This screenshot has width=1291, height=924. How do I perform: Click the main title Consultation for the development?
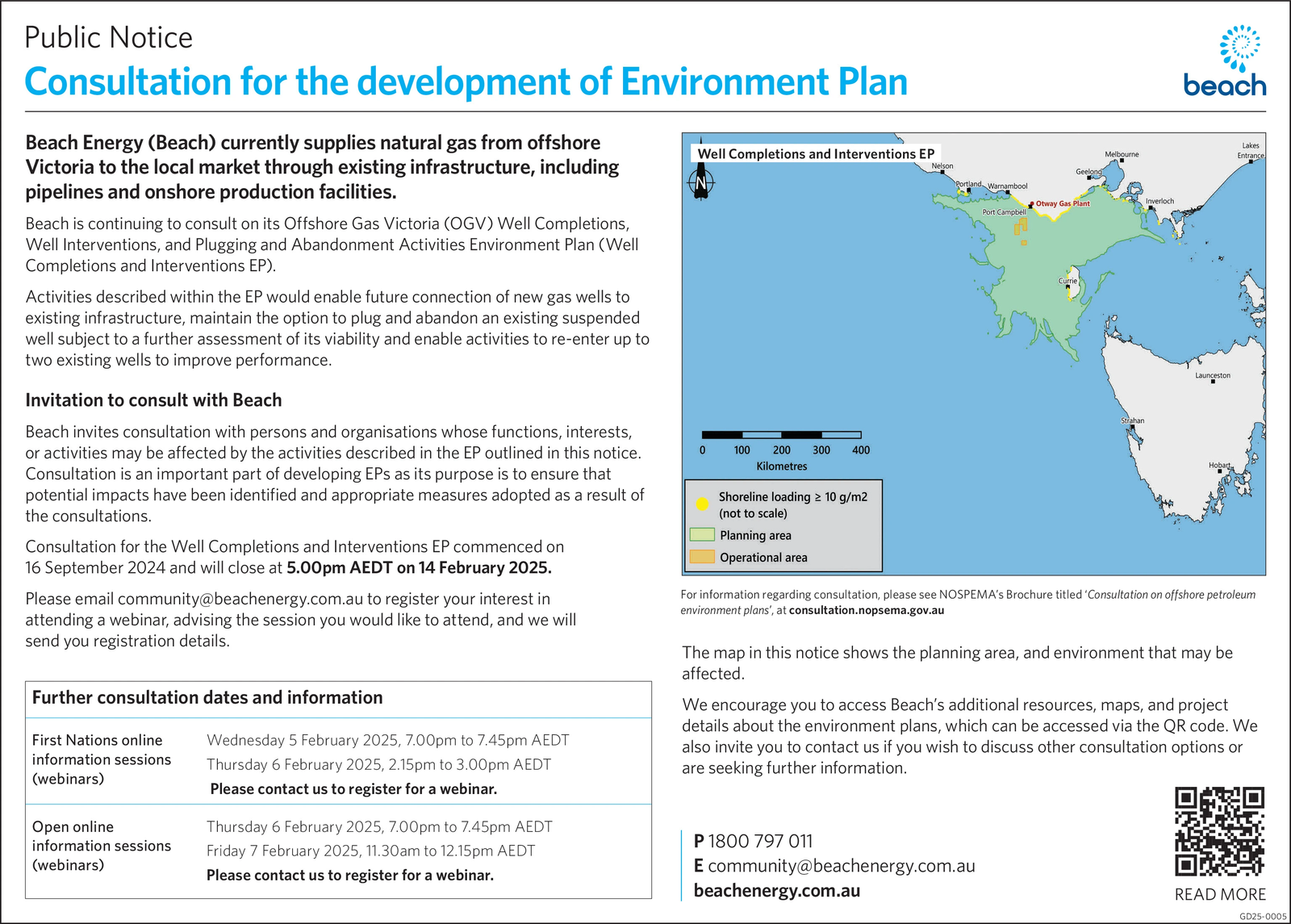click(x=466, y=82)
